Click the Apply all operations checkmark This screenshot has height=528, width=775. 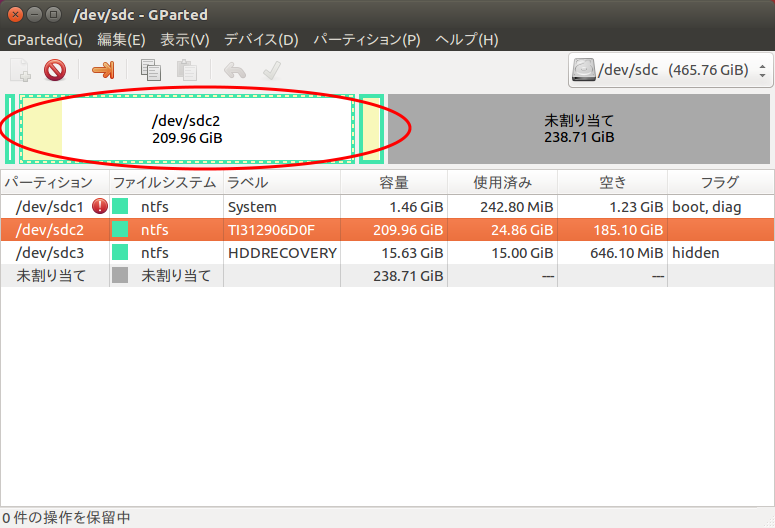coord(271,70)
